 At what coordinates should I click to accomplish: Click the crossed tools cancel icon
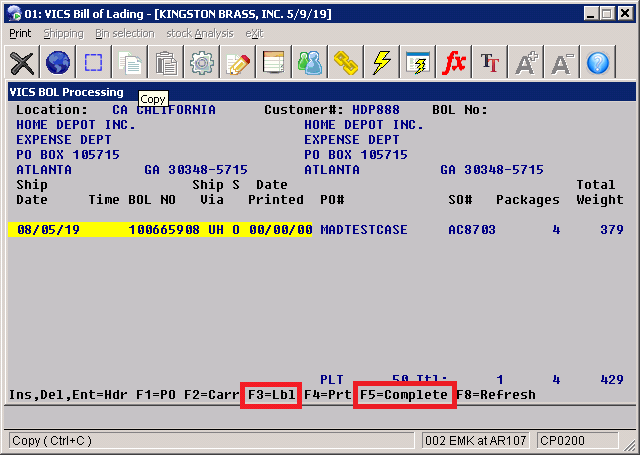tap(22, 63)
